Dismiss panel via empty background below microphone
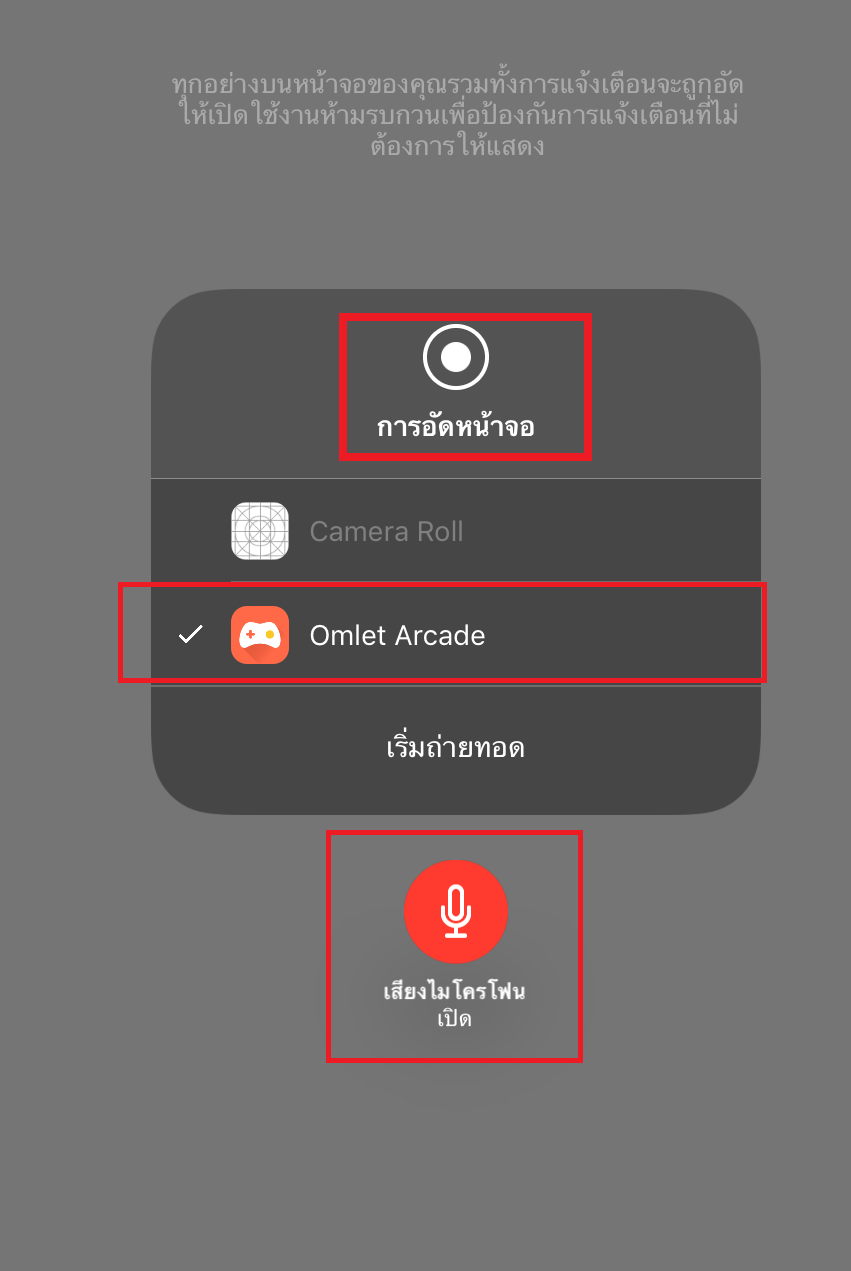Viewport: 851px width, 1271px height. point(456,1160)
